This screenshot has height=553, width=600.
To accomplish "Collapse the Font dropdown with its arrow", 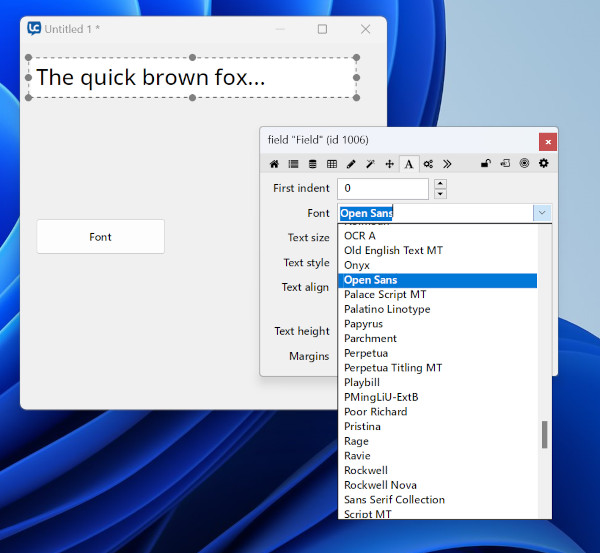I will (541, 213).
